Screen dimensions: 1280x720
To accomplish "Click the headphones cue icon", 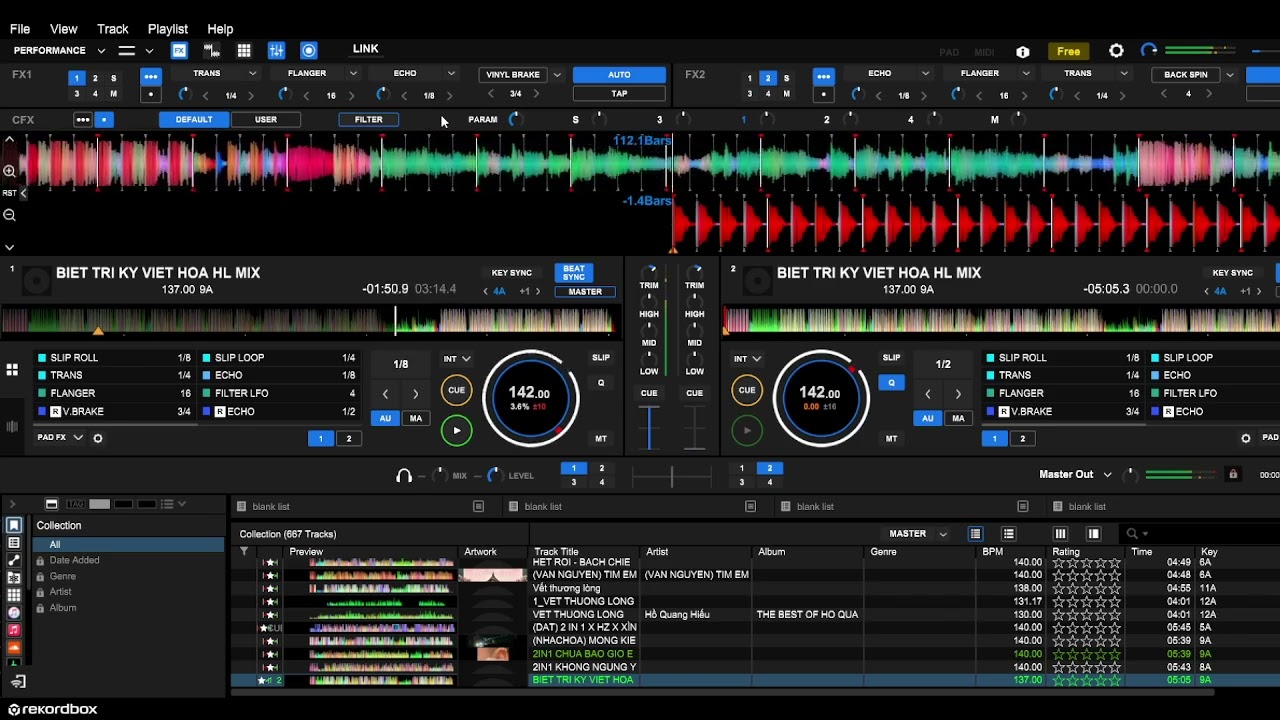I will pyautogui.click(x=404, y=476).
